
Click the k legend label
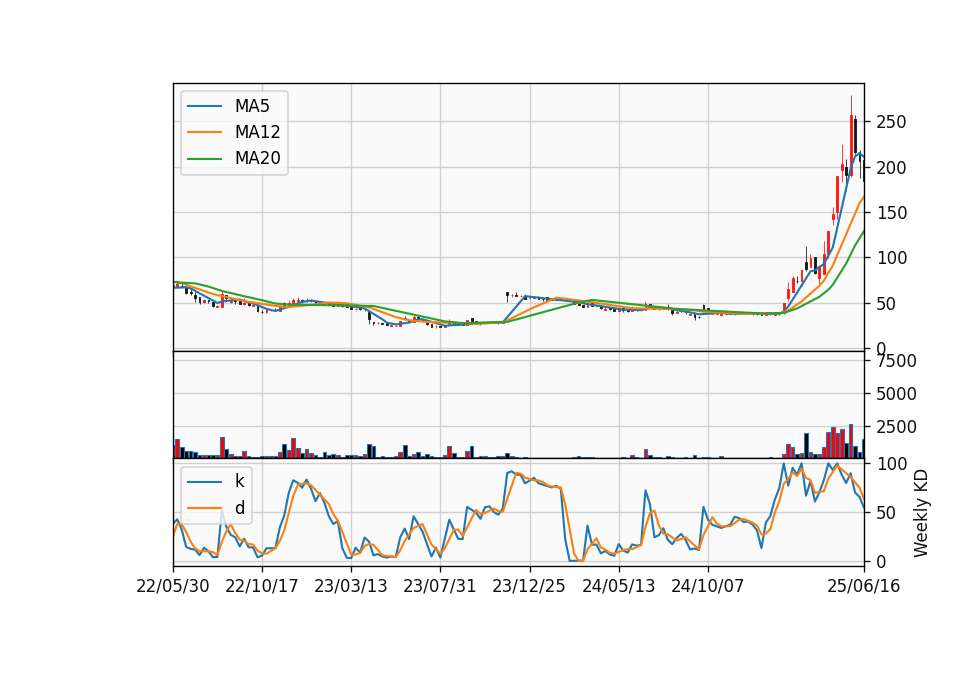tap(239, 481)
